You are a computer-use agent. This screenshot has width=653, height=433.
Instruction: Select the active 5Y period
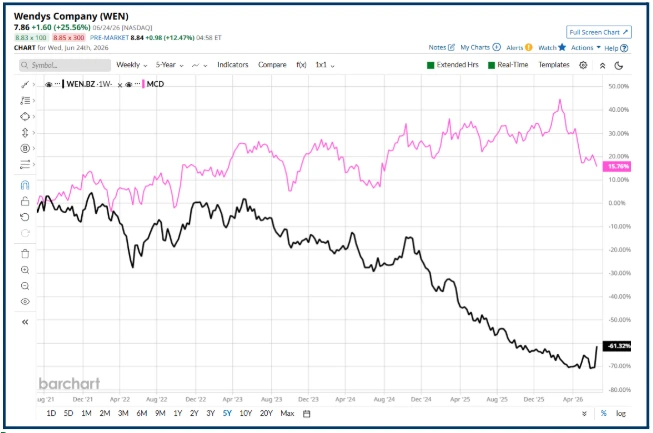coord(227,413)
